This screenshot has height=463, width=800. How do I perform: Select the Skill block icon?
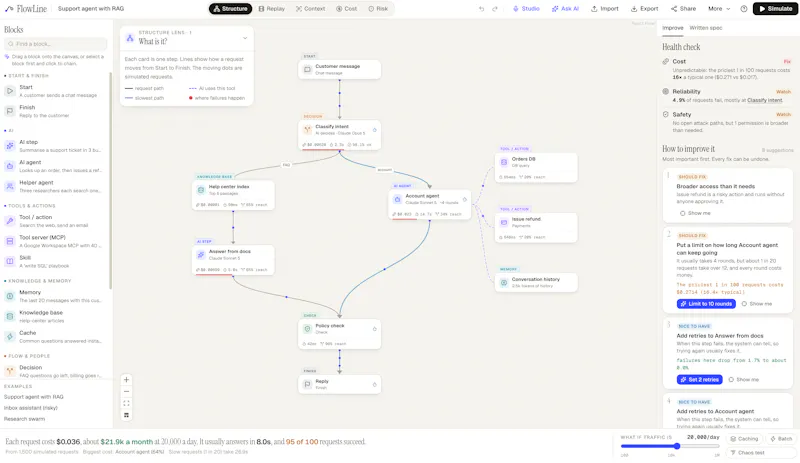pyautogui.click(x=10, y=261)
